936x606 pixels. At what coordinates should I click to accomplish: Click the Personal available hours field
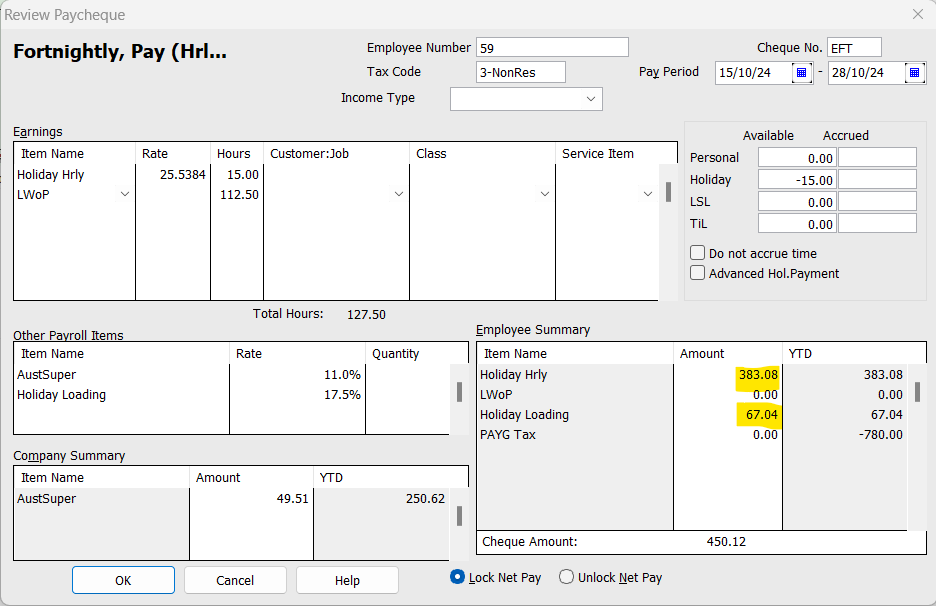[798, 158]
